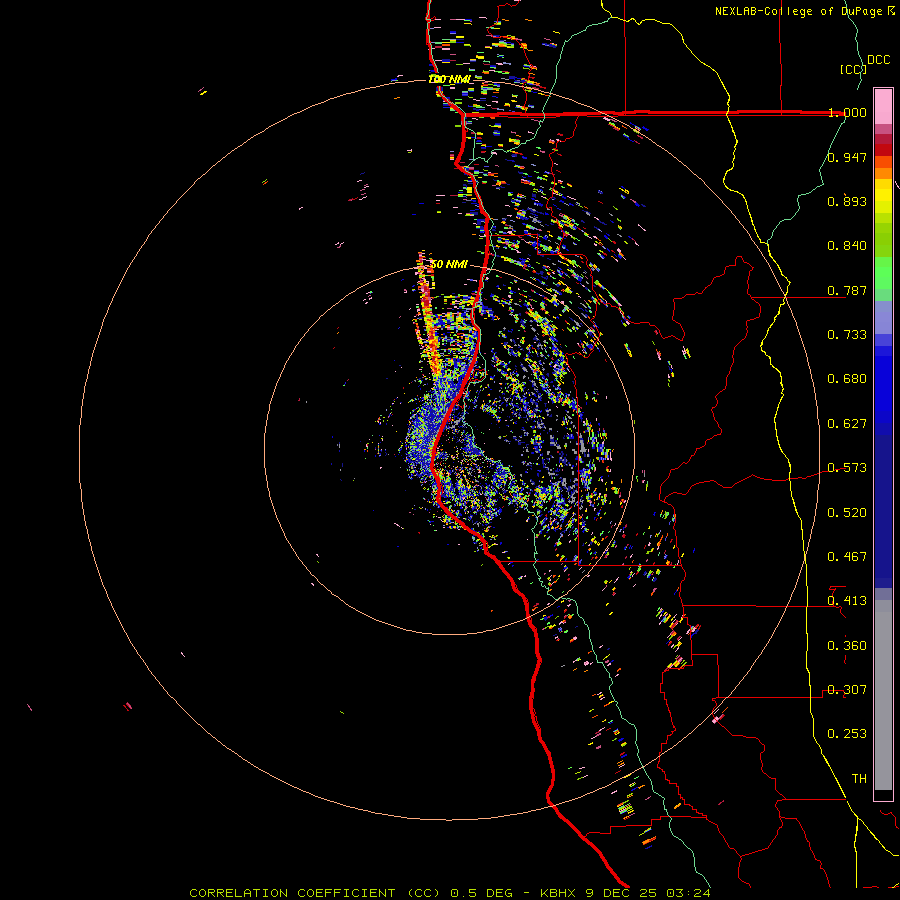900x900 pixels.
Task: Click the 0.413 legend value
Action: click(x=847, y=601)
